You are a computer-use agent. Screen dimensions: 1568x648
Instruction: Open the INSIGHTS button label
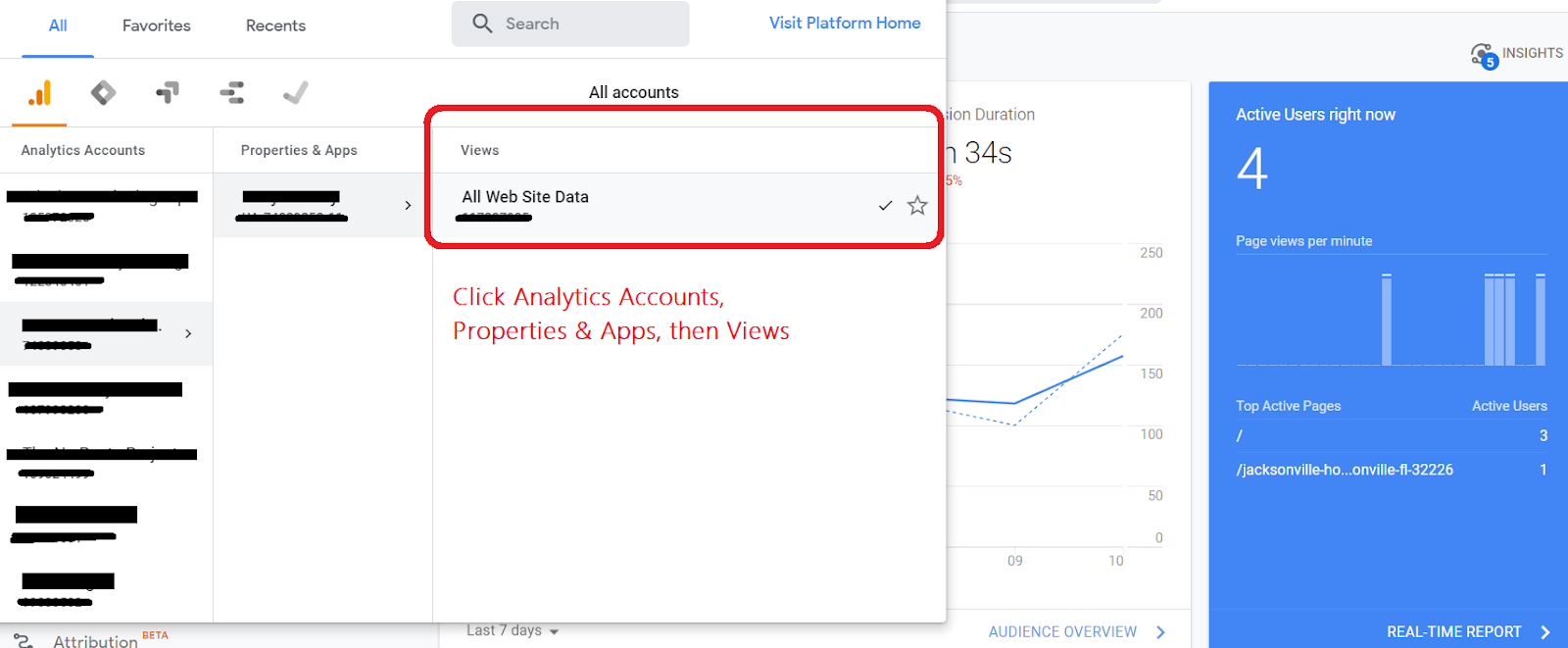click(x=1533, y=53)
